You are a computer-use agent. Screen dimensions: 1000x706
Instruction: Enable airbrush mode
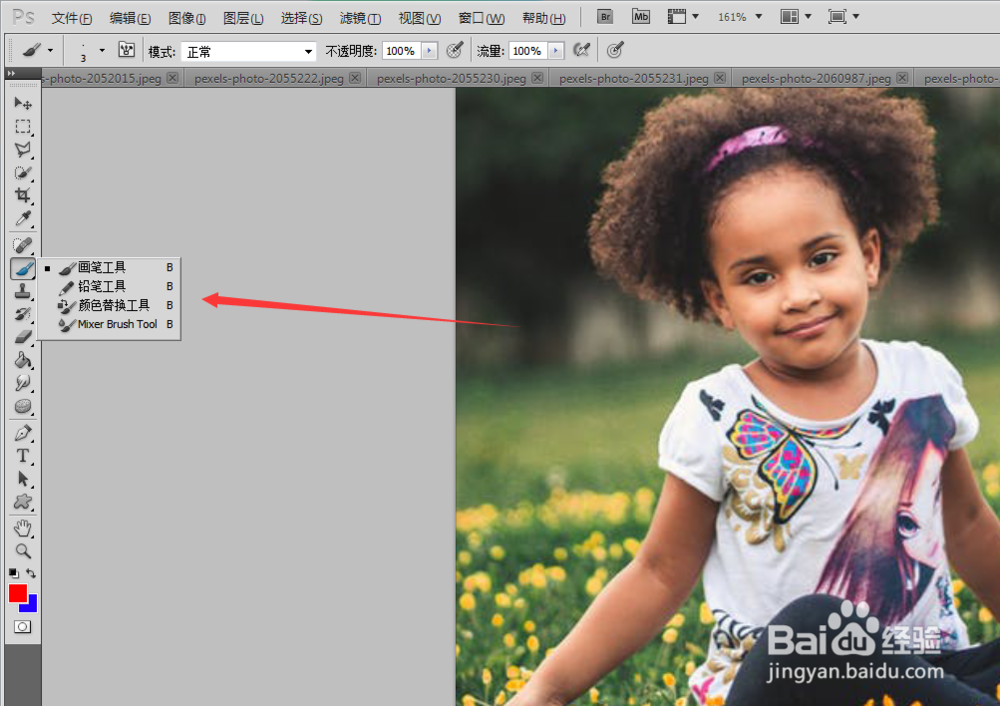point(581,50)
